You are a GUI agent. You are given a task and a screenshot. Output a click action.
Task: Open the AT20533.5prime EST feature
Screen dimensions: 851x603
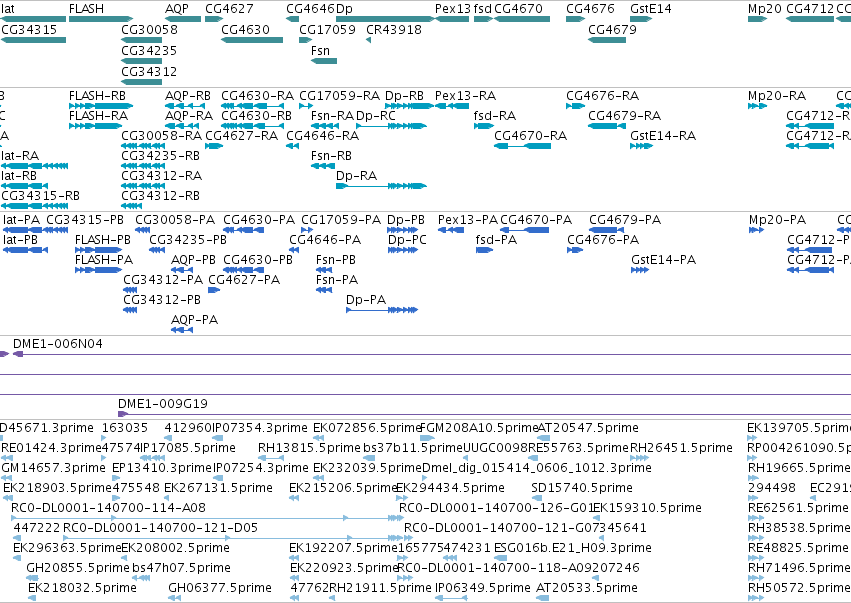[x=543, y=598]
